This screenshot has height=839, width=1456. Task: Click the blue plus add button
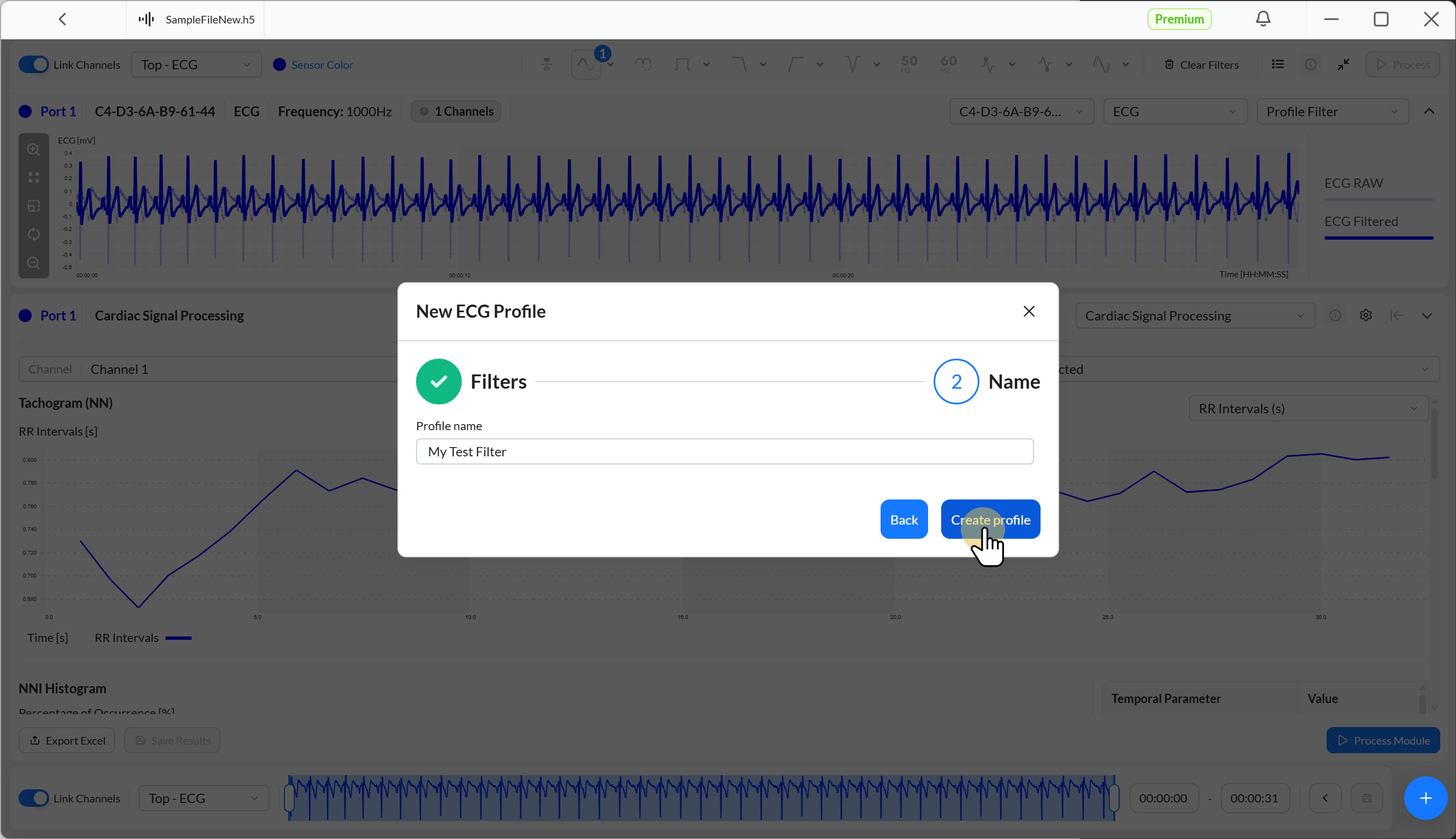click(x=1425, y=798)
